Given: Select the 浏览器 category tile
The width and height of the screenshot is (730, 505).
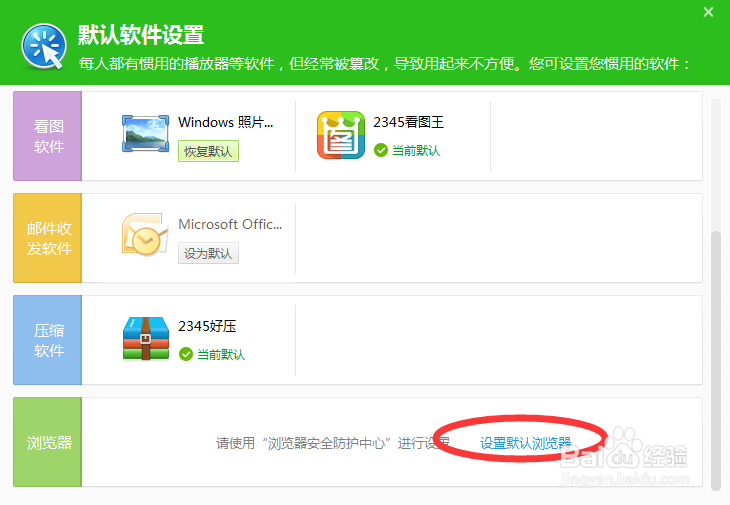Looking at the screenshot, I should pos(47,442).
